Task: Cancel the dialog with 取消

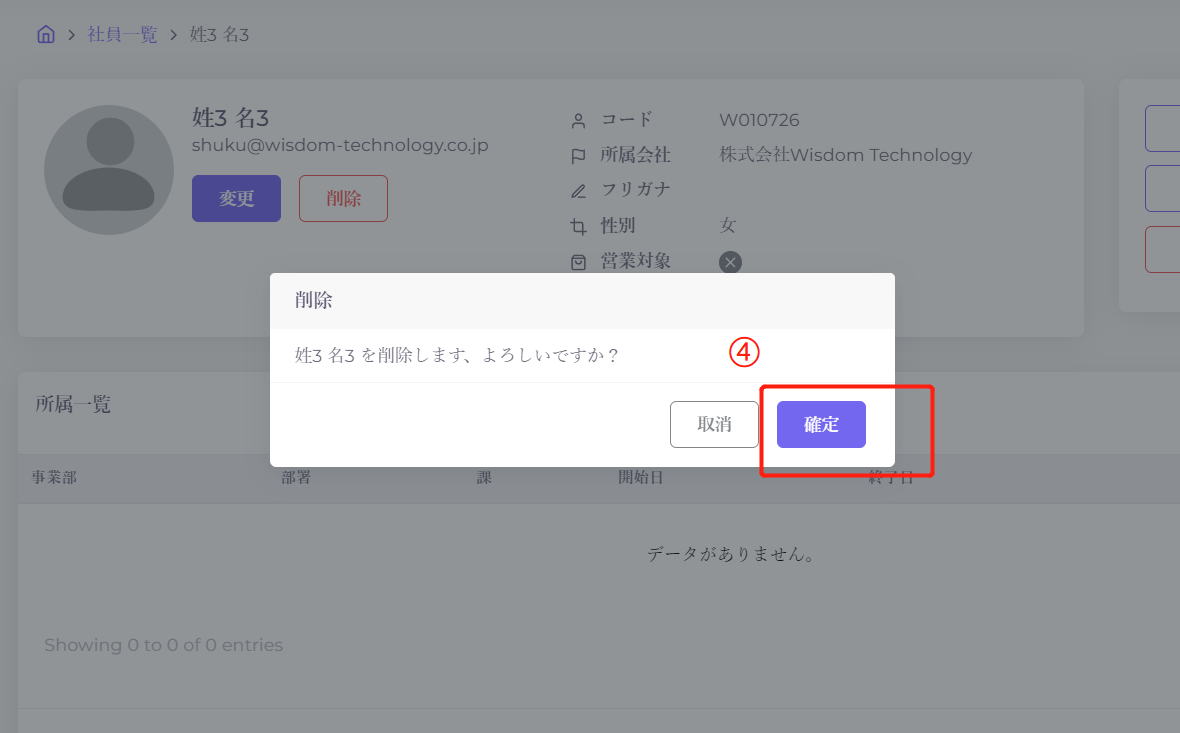Action: pos(714,425)
